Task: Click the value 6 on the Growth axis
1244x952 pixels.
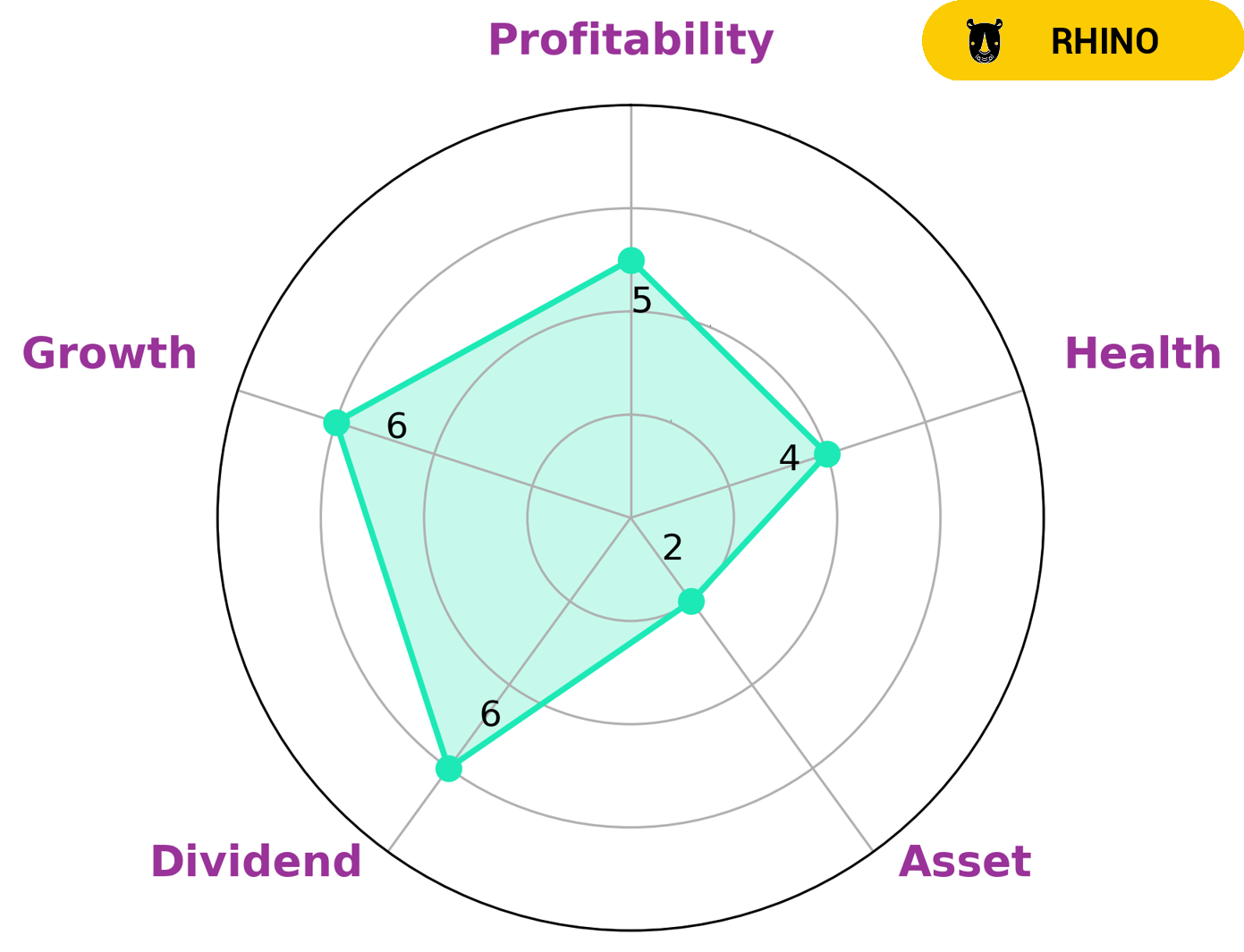Action: pyautogui.click(x=396, y=426)
